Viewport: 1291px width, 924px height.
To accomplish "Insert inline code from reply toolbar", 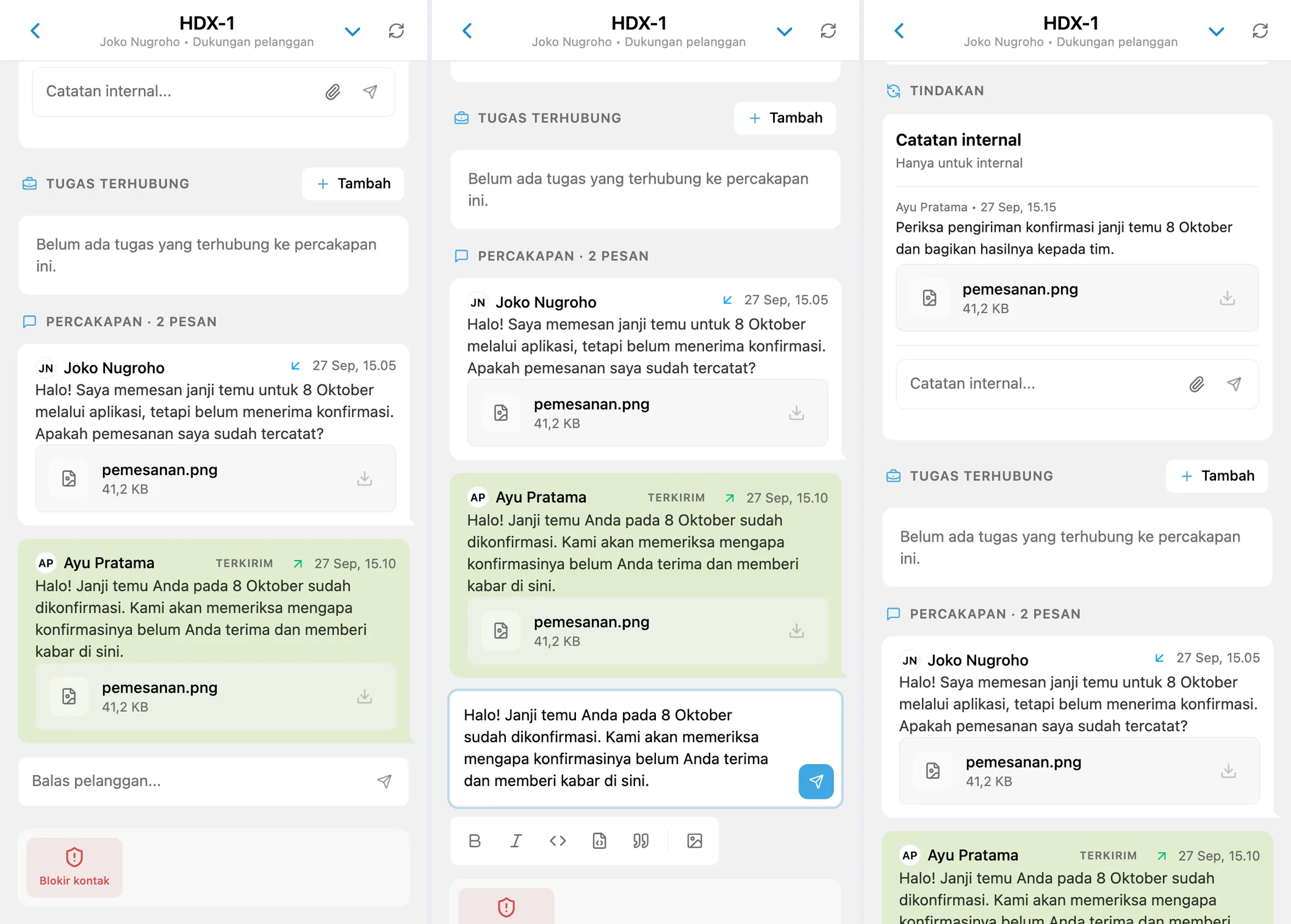I will (558, 841).
